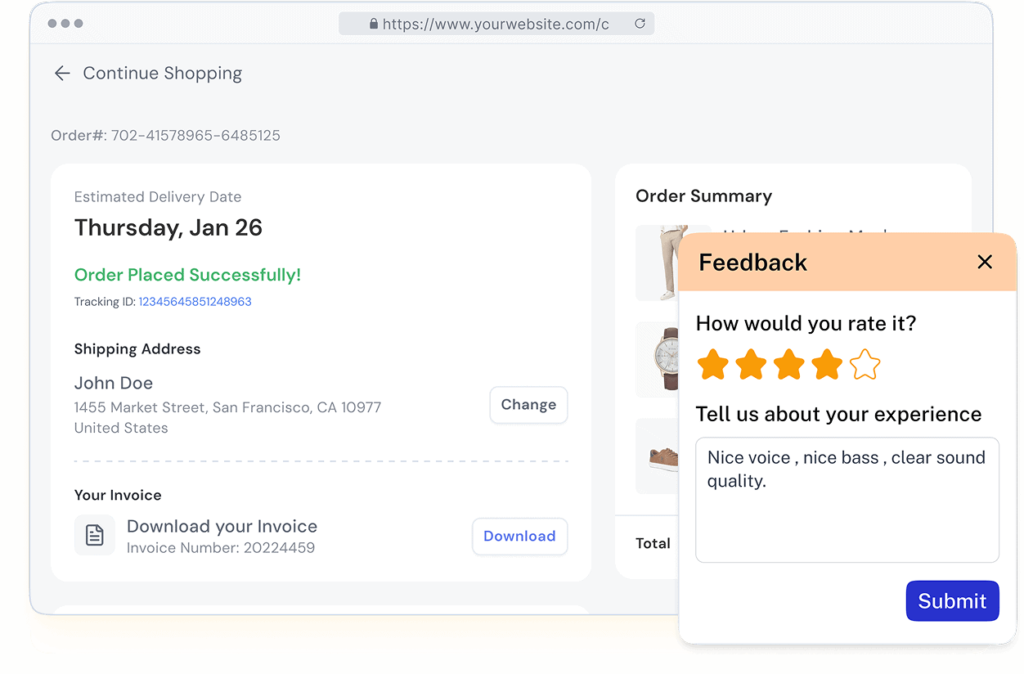Open the pants product thumbnail
The width and height of the screenshot is (1024, 674).
[659, 263]
